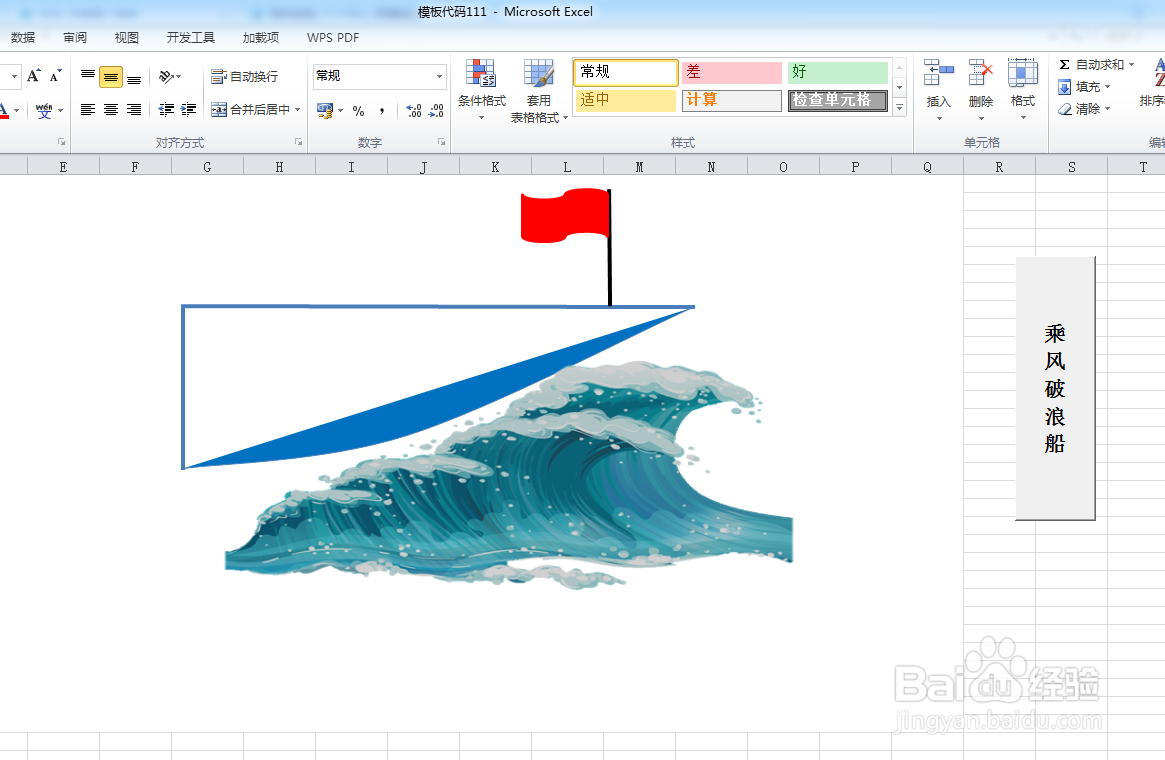The height and width of the screenshot is (760, 1165).
Task: Expand the phonetic guide dropdown arrow
Action: coord(60,111)
